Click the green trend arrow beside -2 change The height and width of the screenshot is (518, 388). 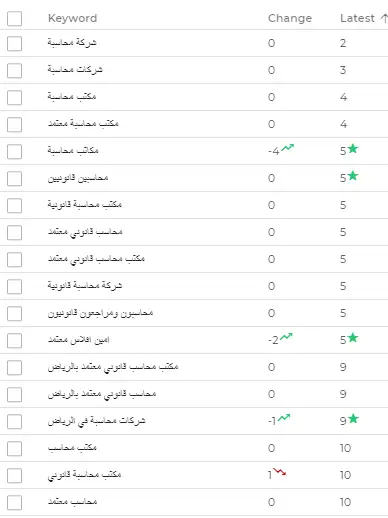click(286, 337)
